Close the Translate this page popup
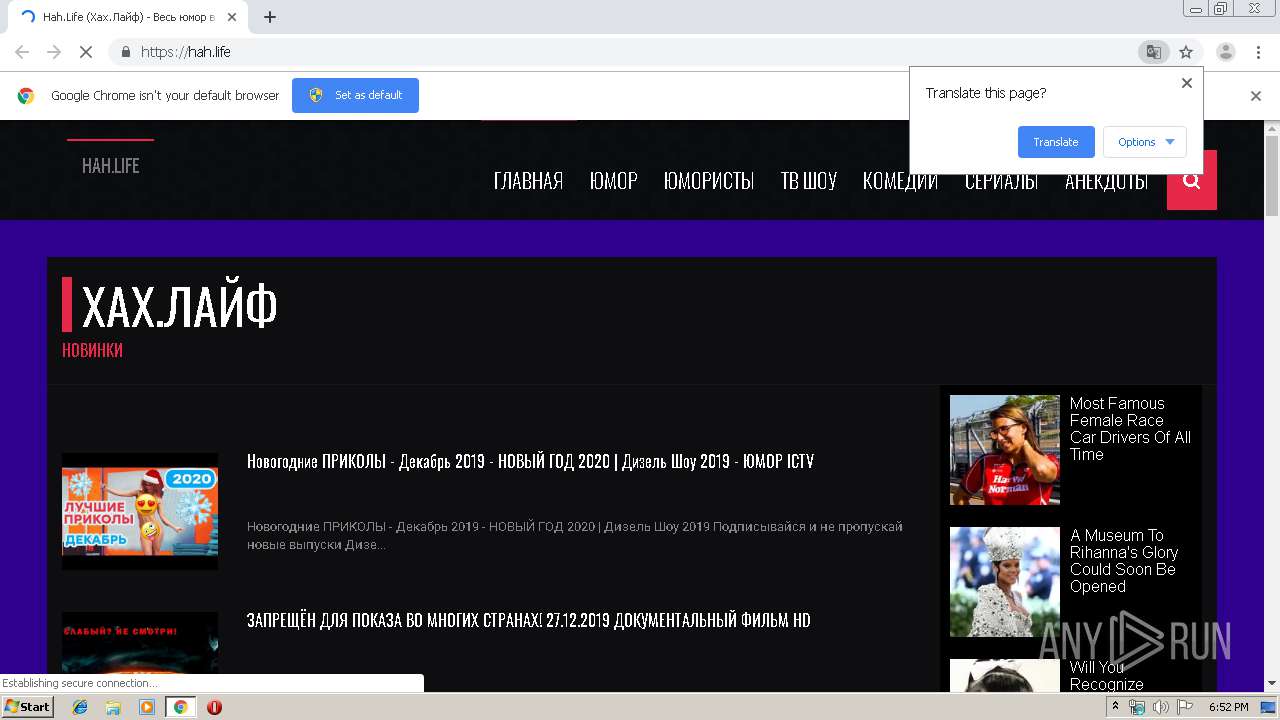Screen dimensions: 1280x720 (1187, 83)
